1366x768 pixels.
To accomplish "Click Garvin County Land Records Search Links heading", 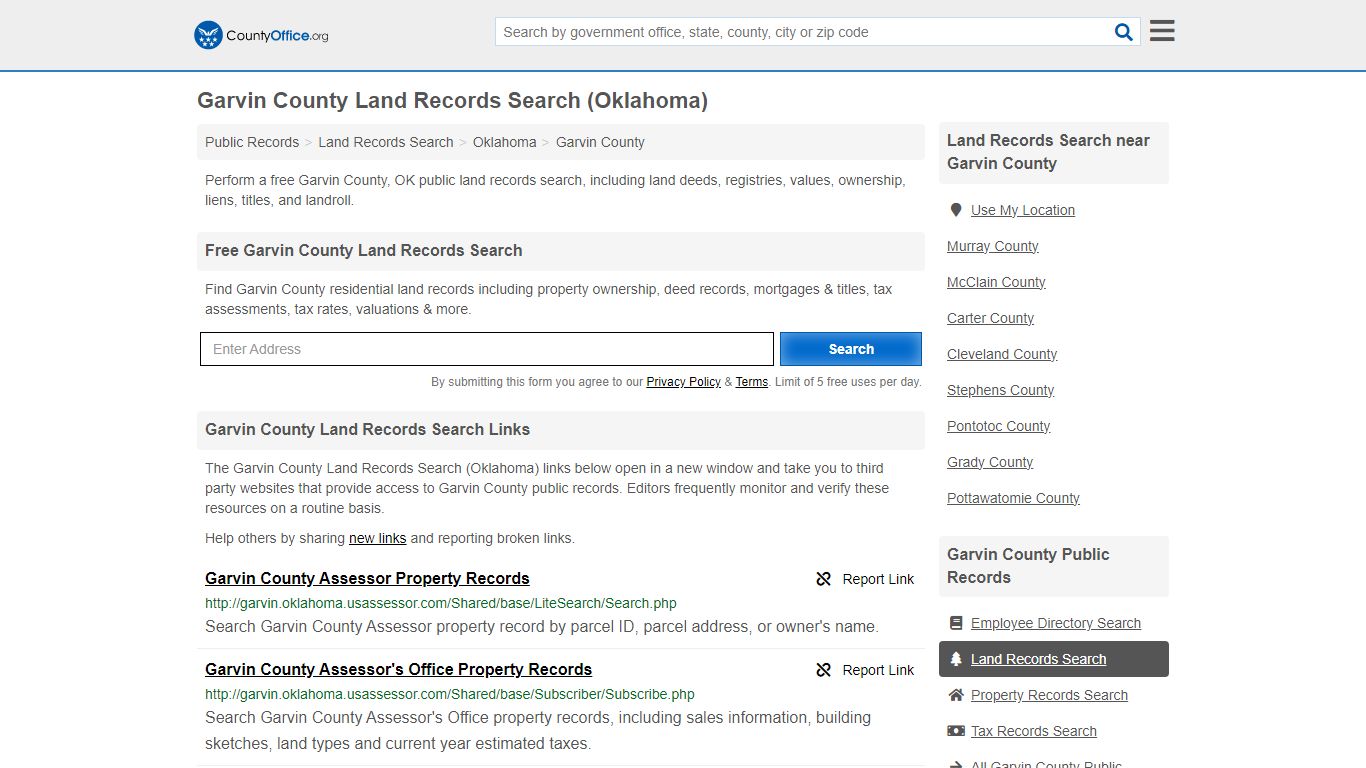I will point(368,429).
